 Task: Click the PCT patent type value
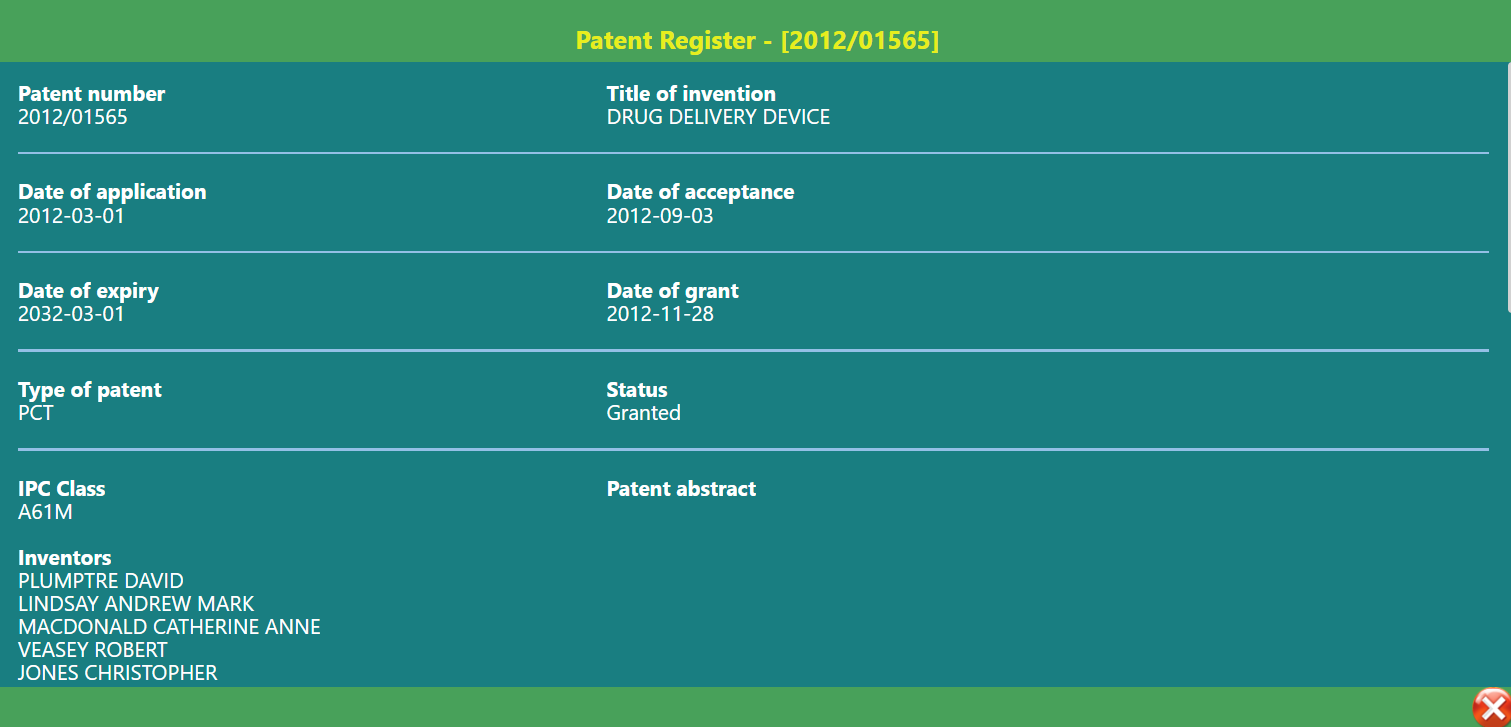tap(36, 412)
